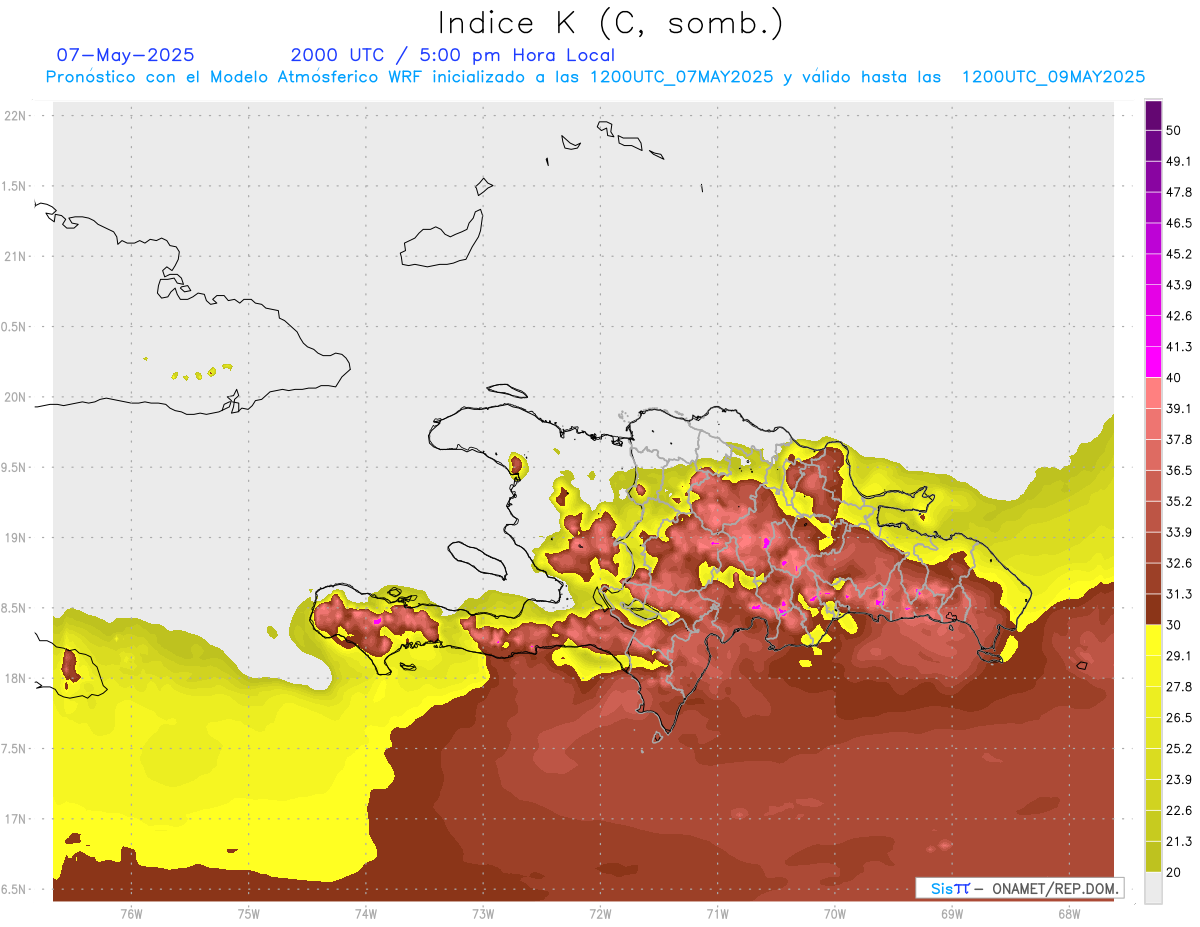Select the dark purple swatch above 50
Screen dimensions: 1200x927
pos(1153,115)
